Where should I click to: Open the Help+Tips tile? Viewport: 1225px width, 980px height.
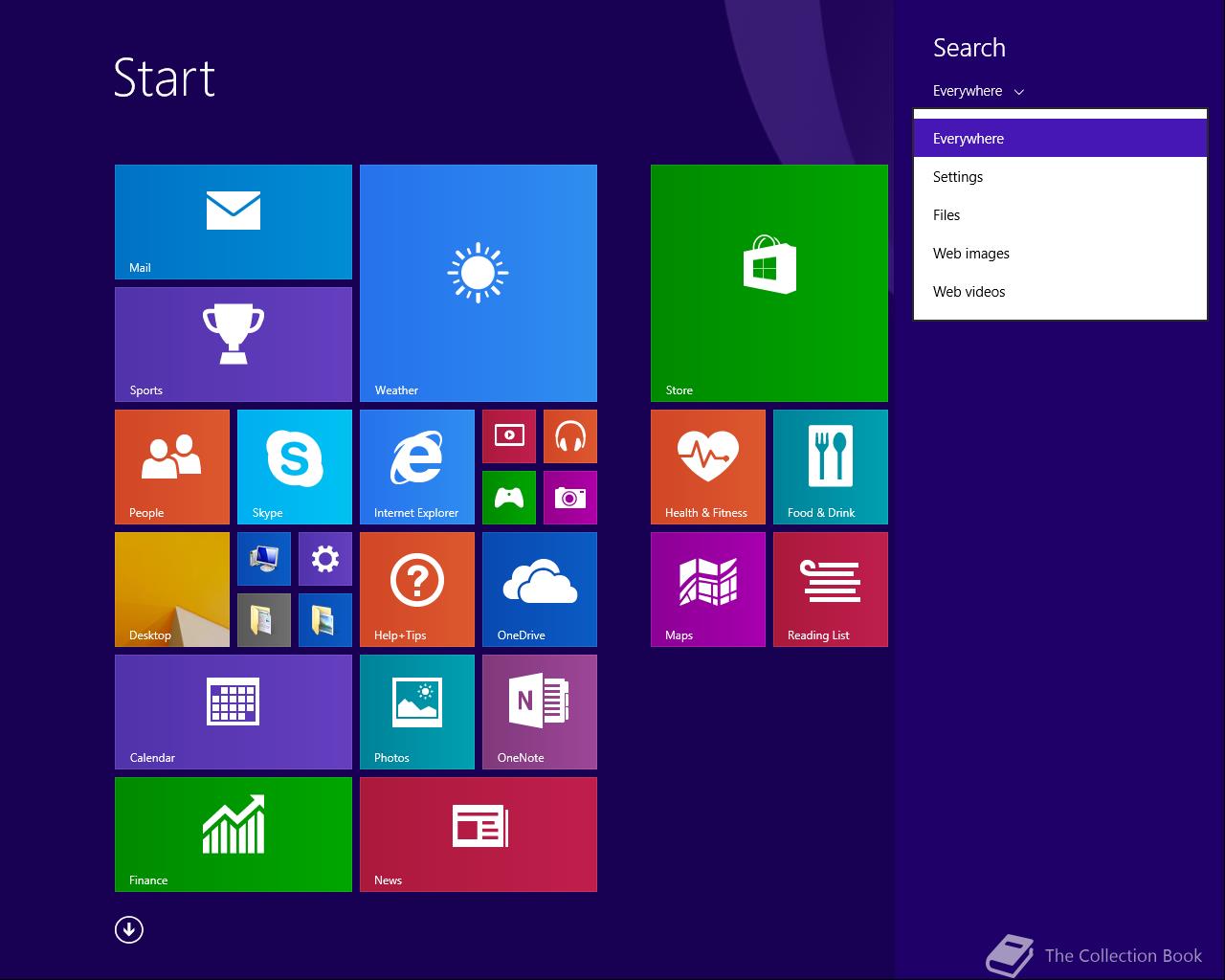click(417, 590)
